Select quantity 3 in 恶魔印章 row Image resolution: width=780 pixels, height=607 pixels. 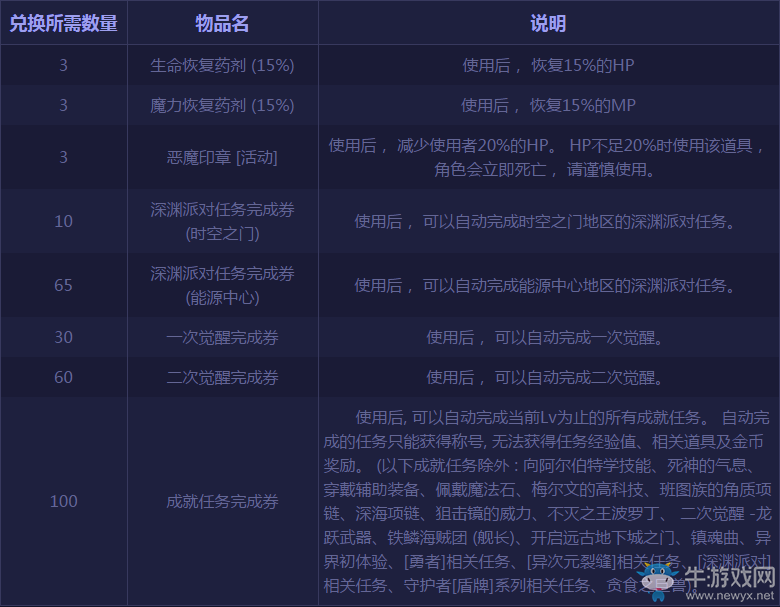64,157
